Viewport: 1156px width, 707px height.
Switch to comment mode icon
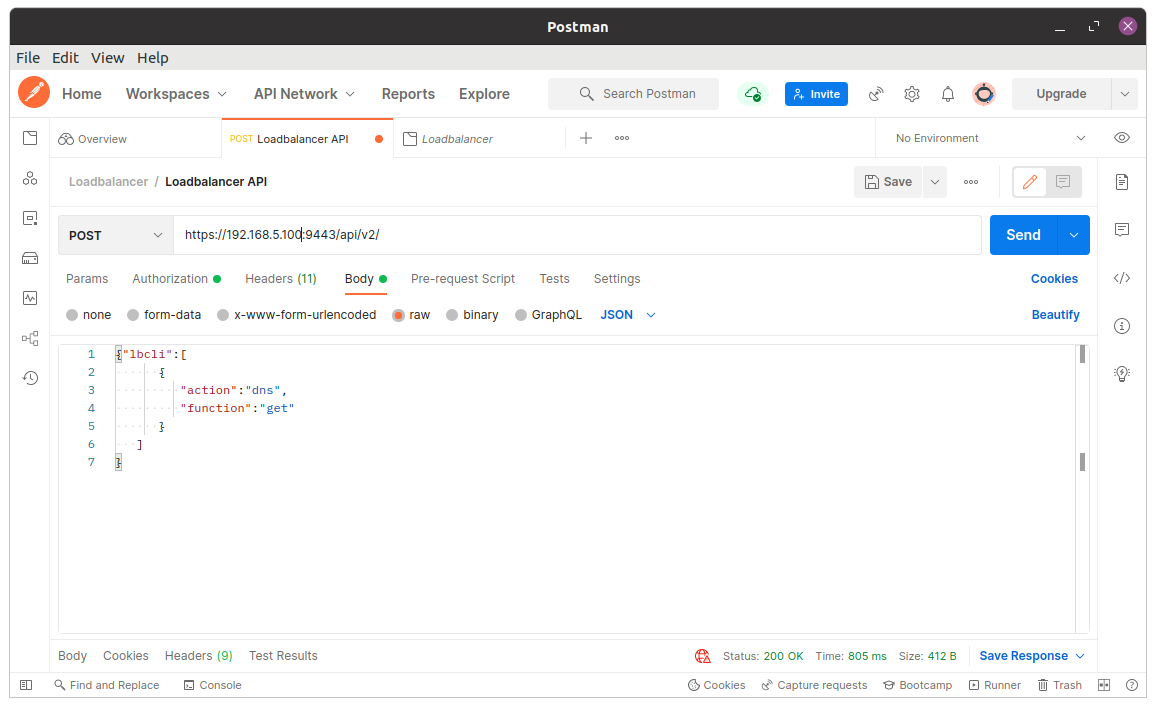tap(1062, 181)
